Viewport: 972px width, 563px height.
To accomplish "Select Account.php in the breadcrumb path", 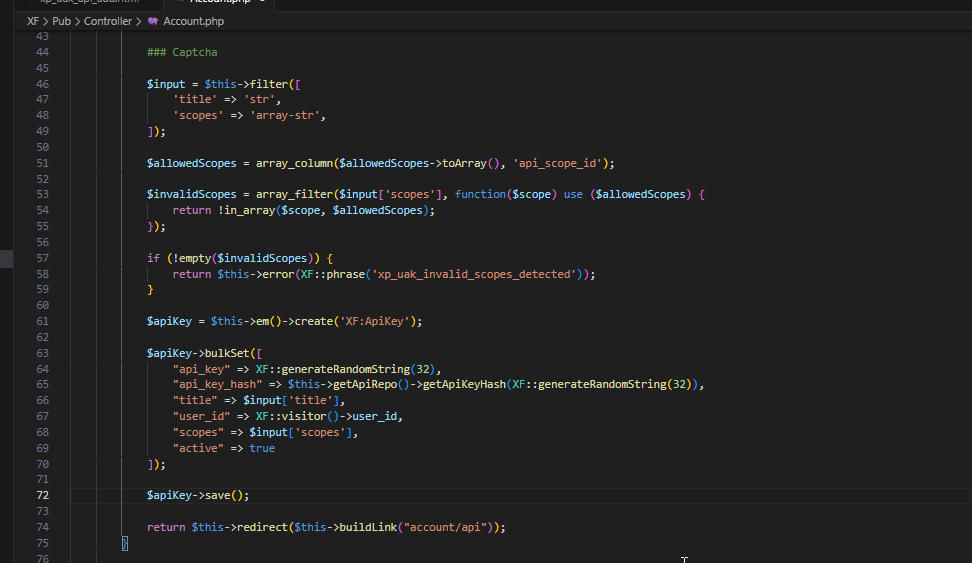I will click(x=193, y=21).
